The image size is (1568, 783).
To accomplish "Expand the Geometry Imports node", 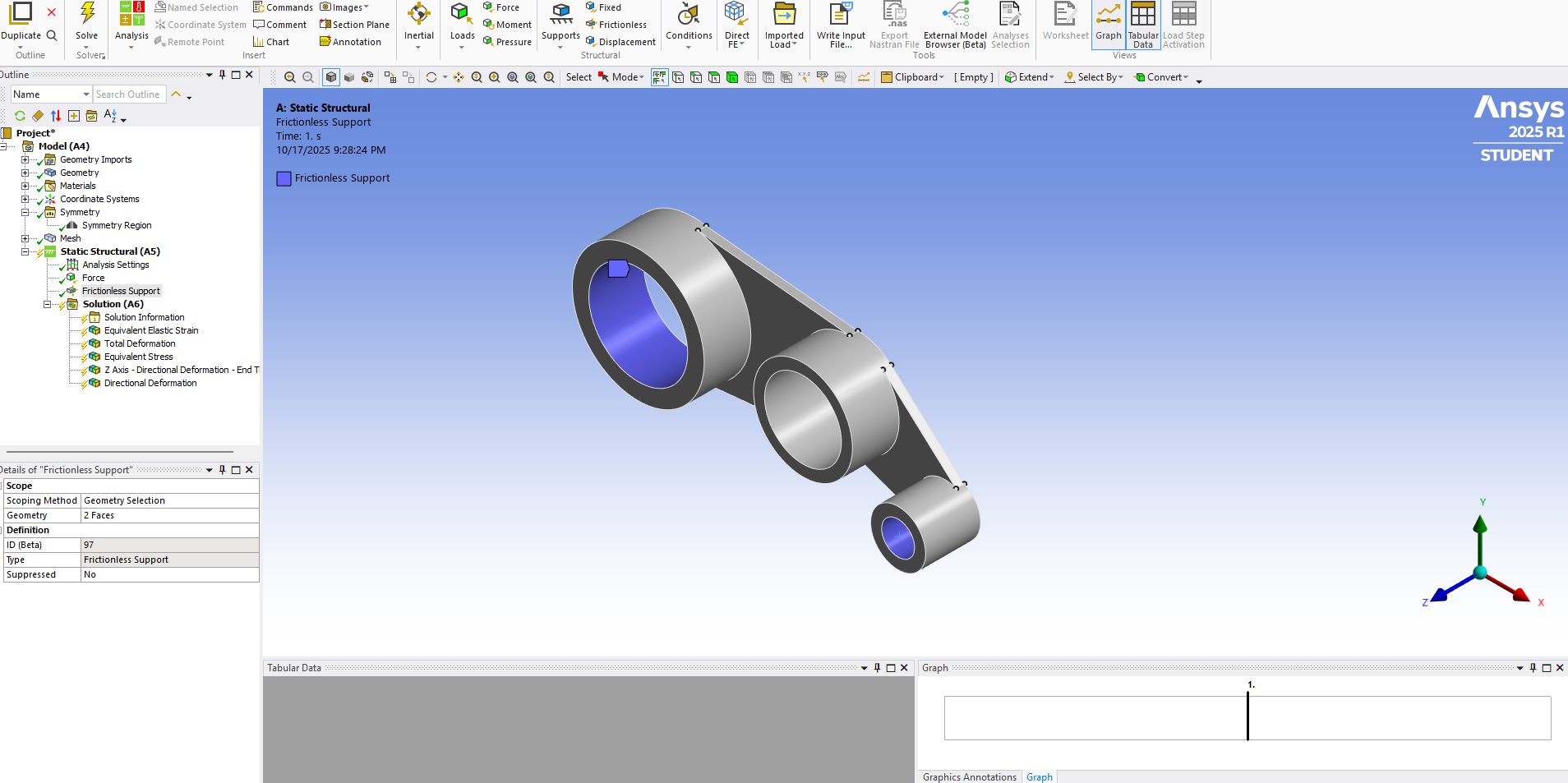I will point(25,159).
